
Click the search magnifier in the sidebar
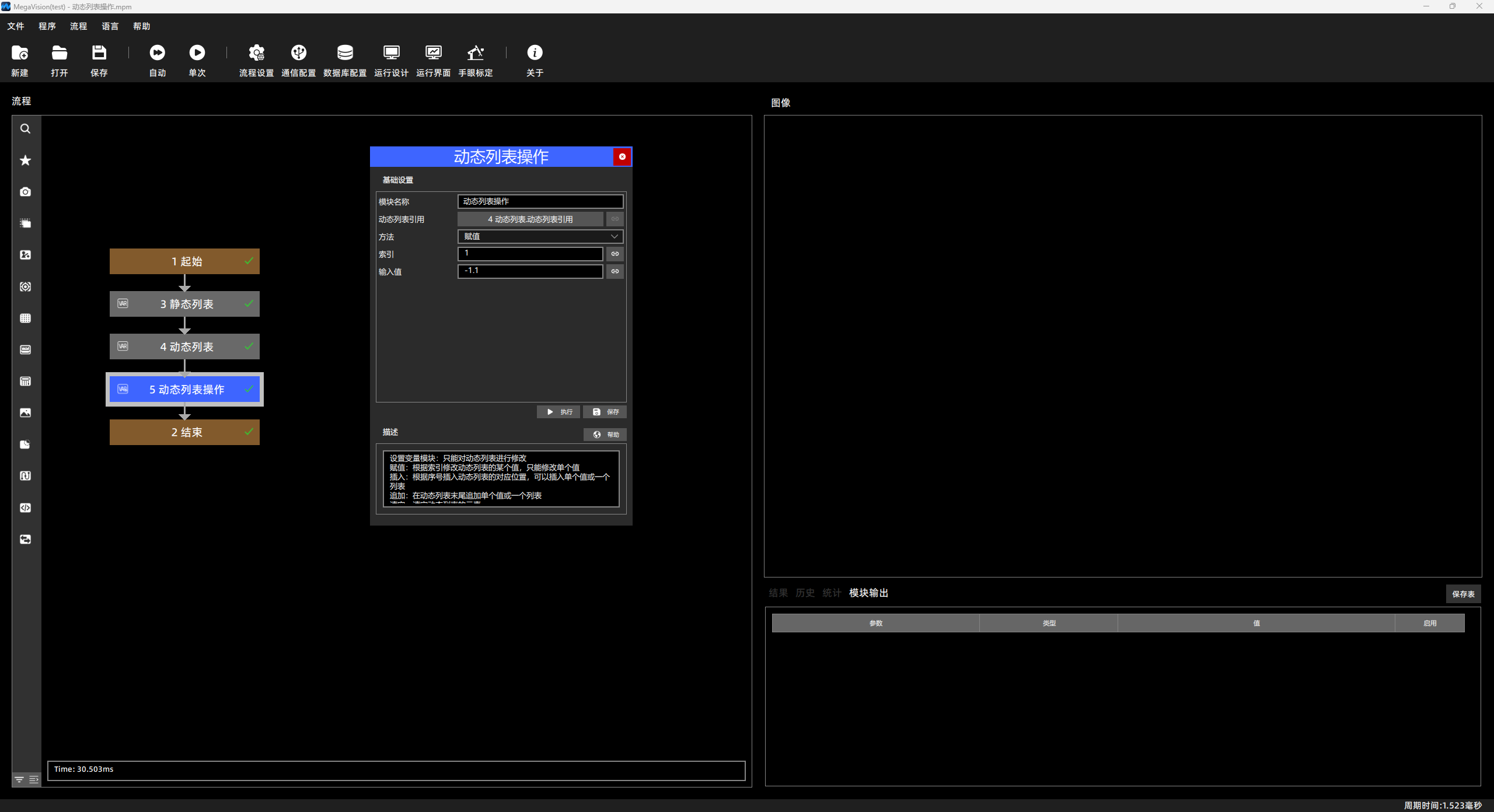26,129
